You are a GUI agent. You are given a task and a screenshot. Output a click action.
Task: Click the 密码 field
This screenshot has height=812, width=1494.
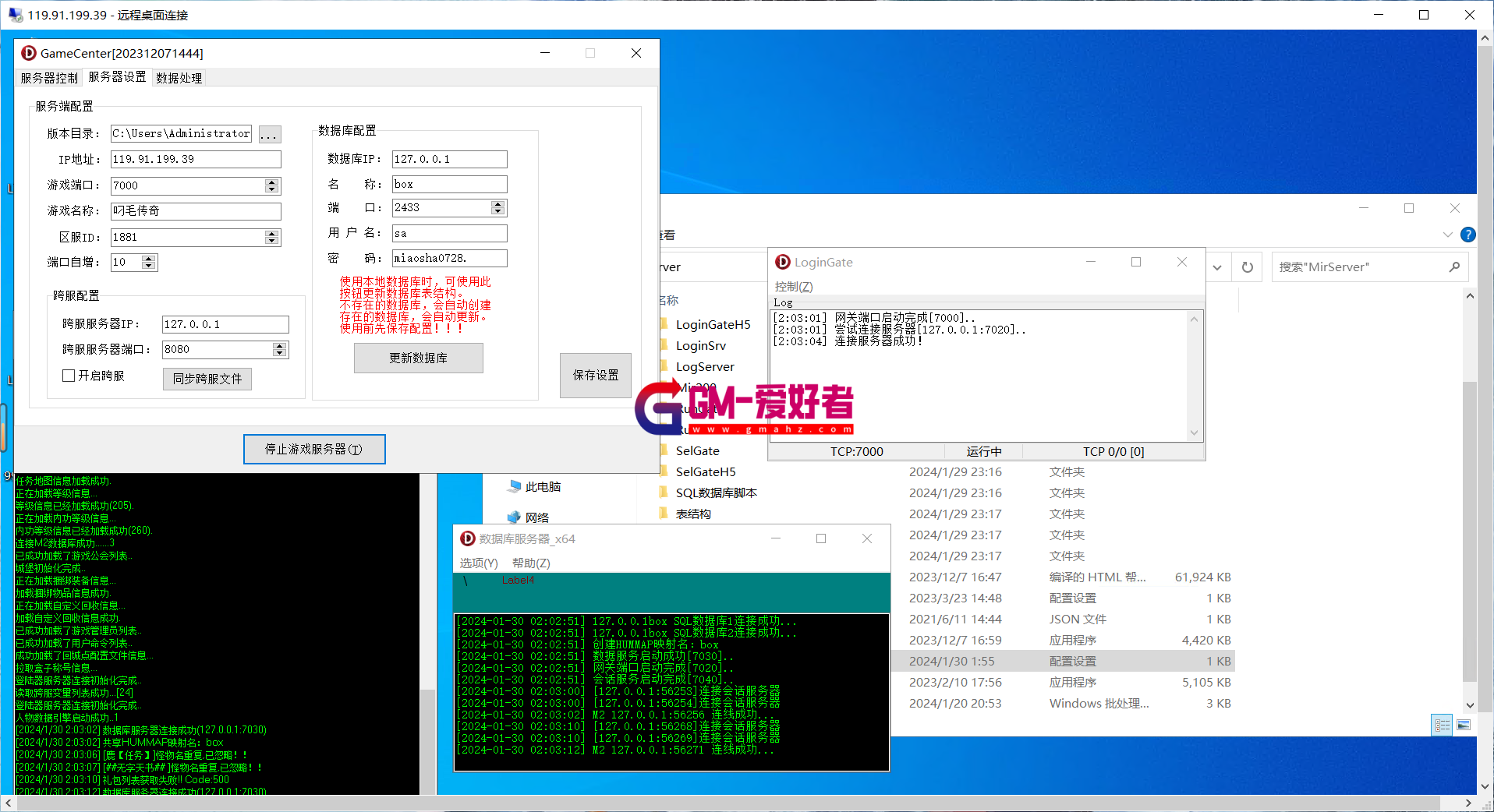click(450, 258)
